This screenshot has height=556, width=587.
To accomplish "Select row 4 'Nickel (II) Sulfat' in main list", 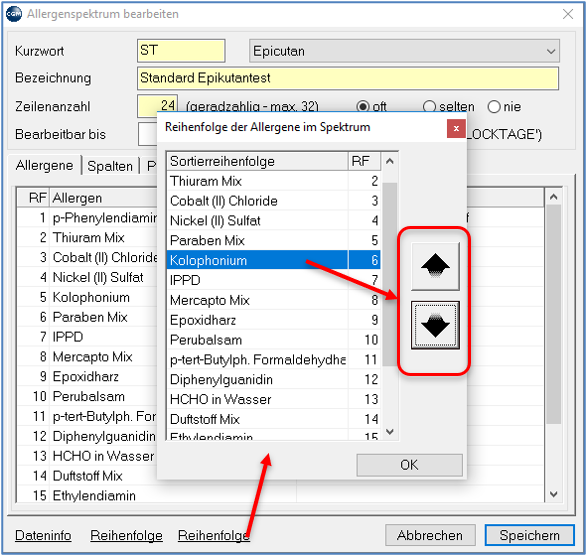I will (87, 277).
